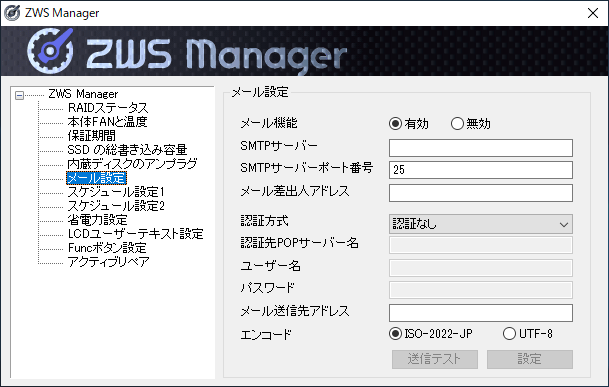The image size is (609, 387).
Task: Open スケジュール設定1 in the tree
Action: (x=116, y=192)
